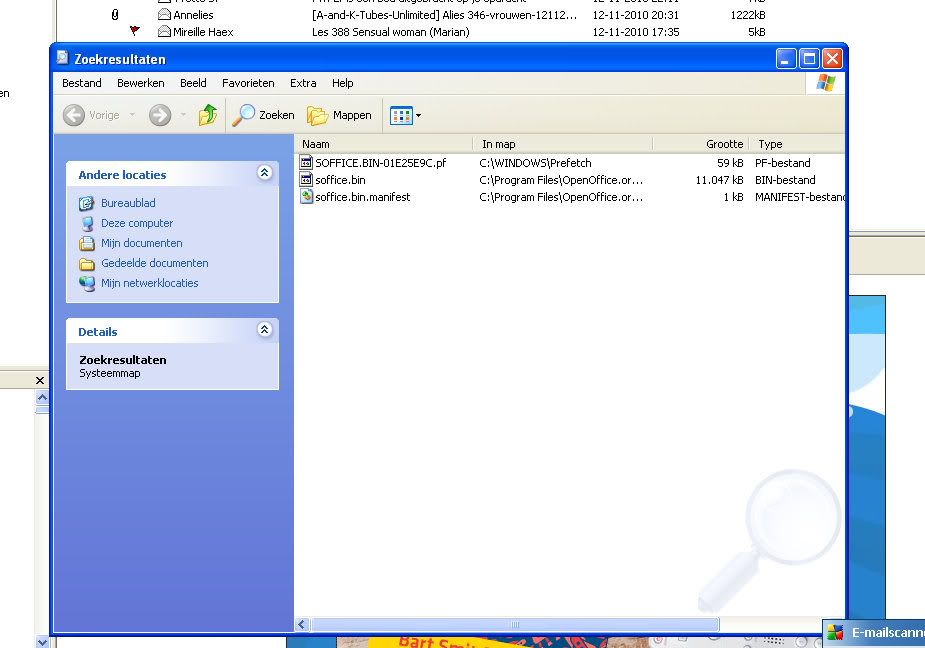Click the BIN-bestand type cell
925x648 pixels.
tap(785, 180)
